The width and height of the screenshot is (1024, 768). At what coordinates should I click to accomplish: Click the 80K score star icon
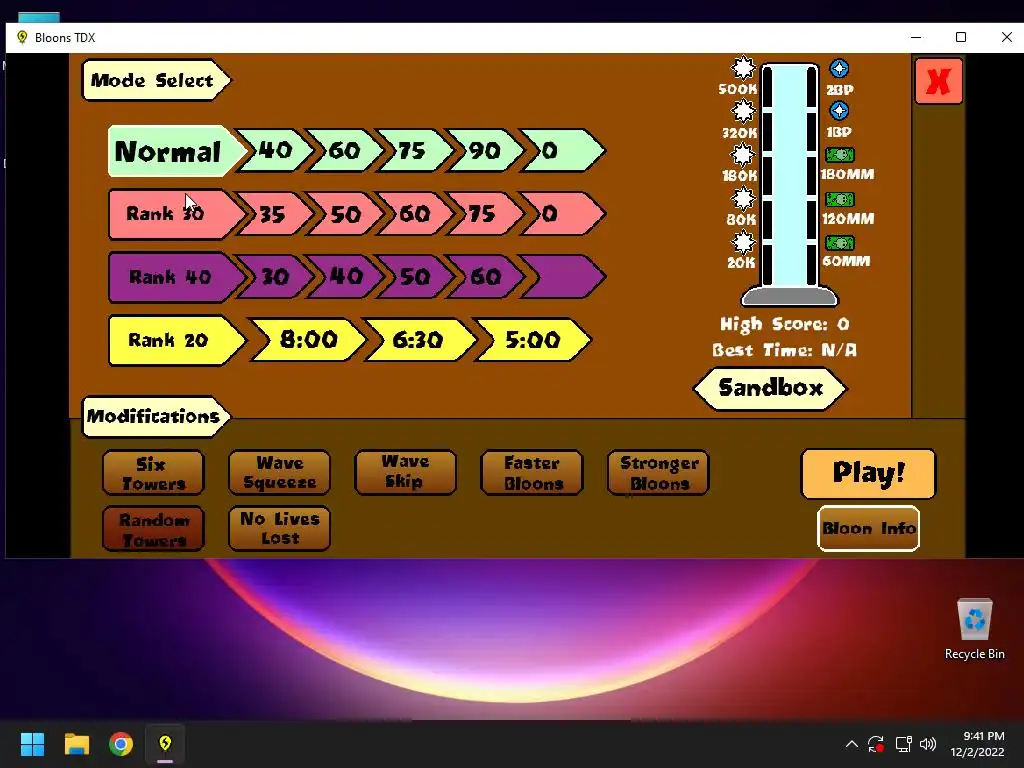pyautogui.click(x=743, y=199)
